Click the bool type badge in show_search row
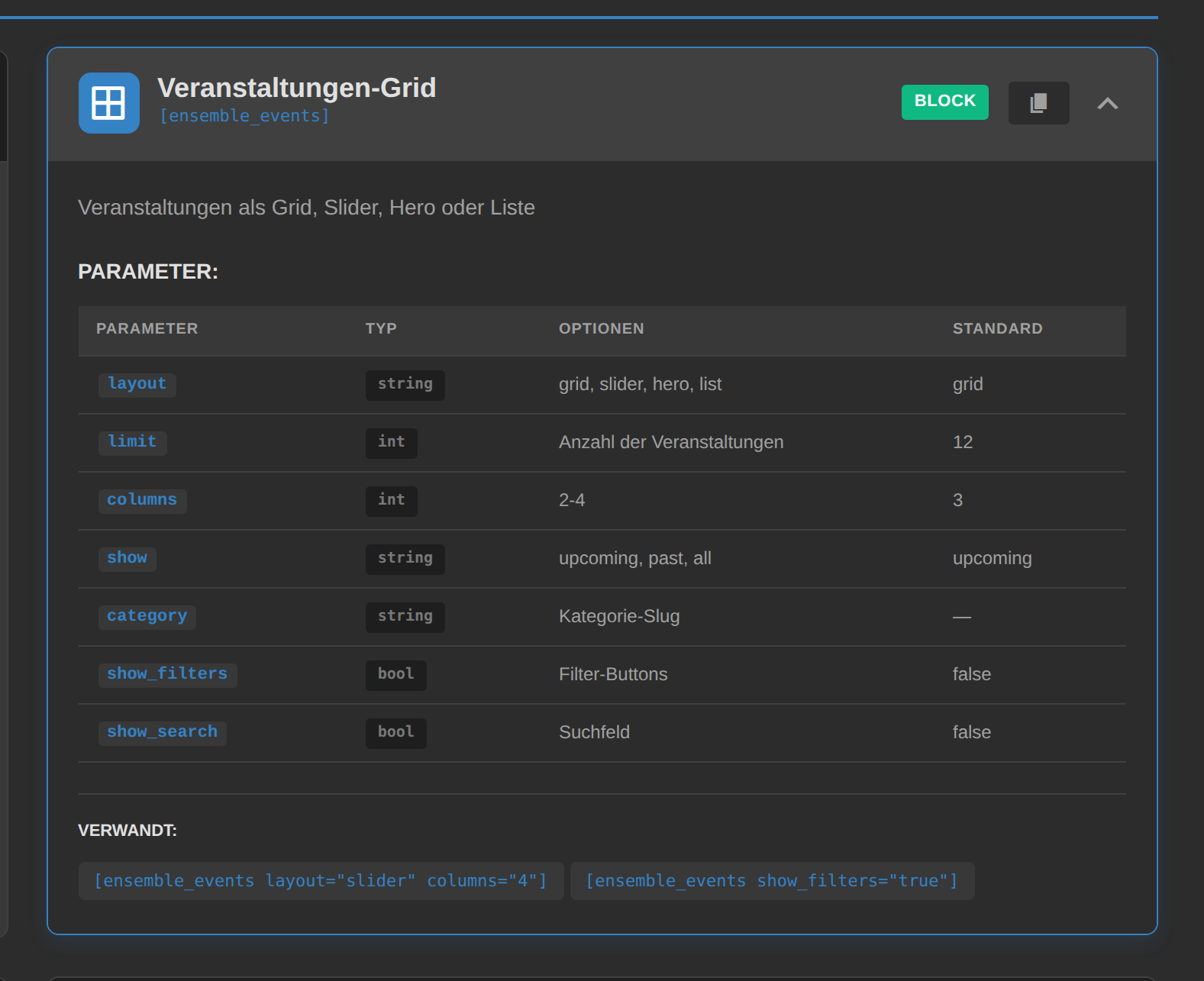This screenshot has height=981, width=1204. click(x=395, y=732)
